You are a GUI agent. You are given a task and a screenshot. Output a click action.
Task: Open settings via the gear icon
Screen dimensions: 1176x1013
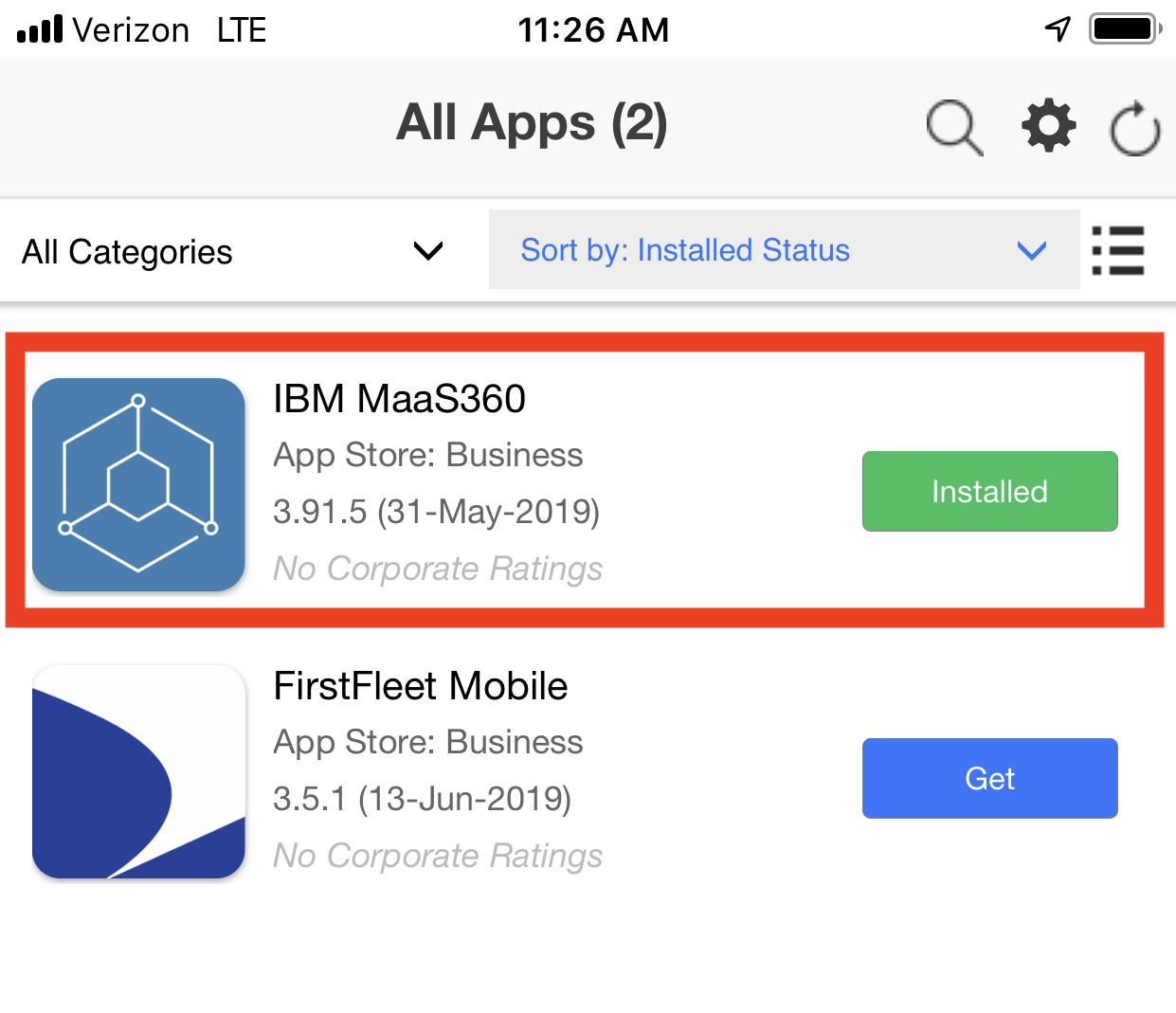[x=1049, y=126]
